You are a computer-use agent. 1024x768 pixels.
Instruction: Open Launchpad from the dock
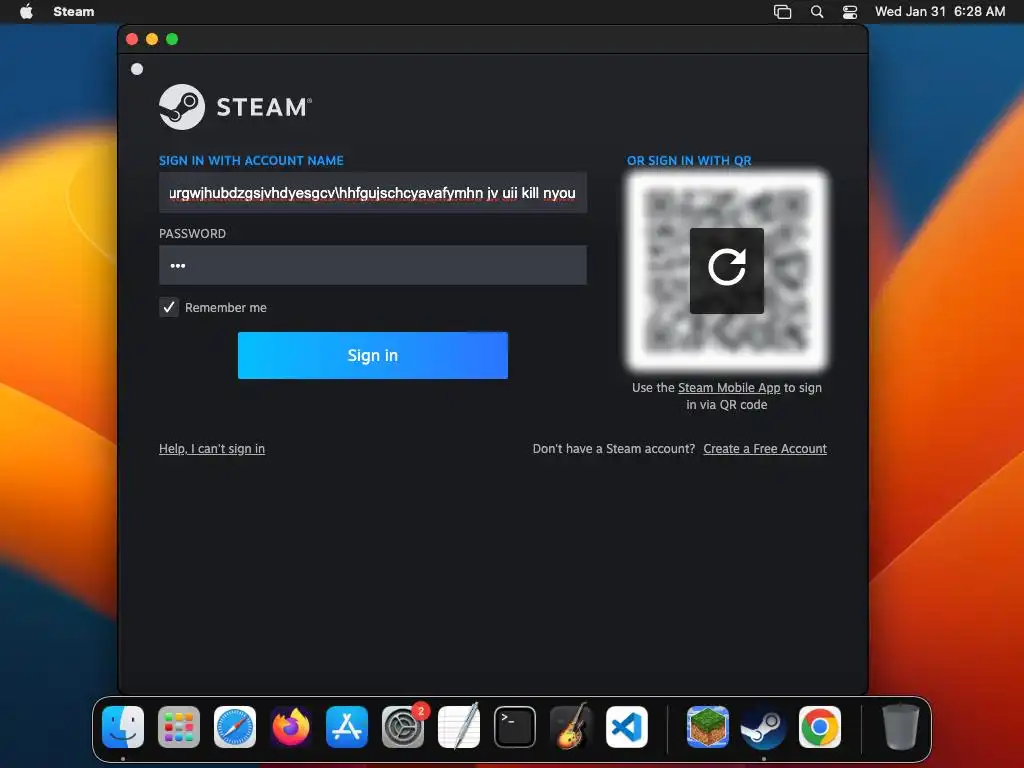click(x=179, y=727)
